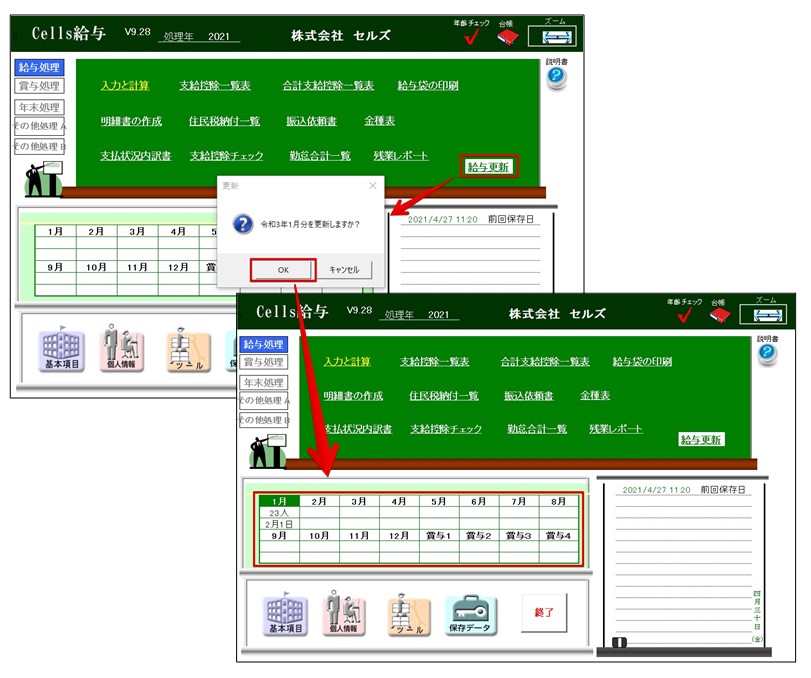
Task: Open 給与袋の印刷 link in front window
Action: click(642, 361)
